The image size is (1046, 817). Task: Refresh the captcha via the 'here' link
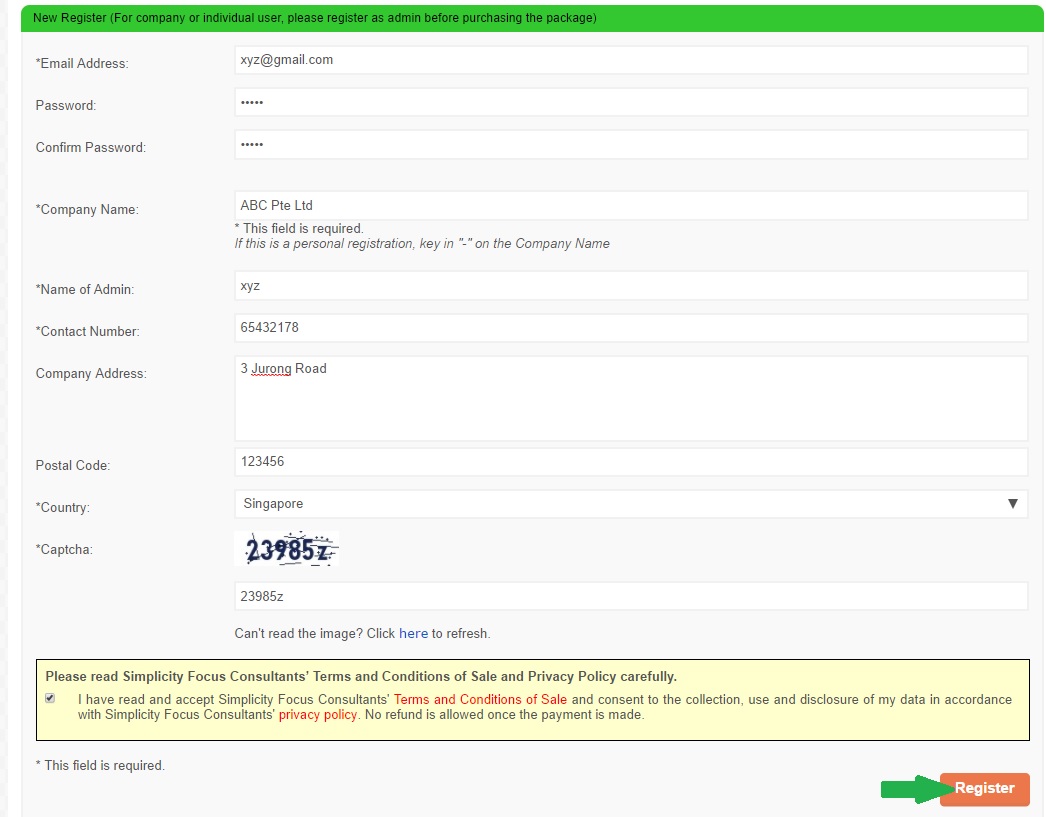[413, 634]
